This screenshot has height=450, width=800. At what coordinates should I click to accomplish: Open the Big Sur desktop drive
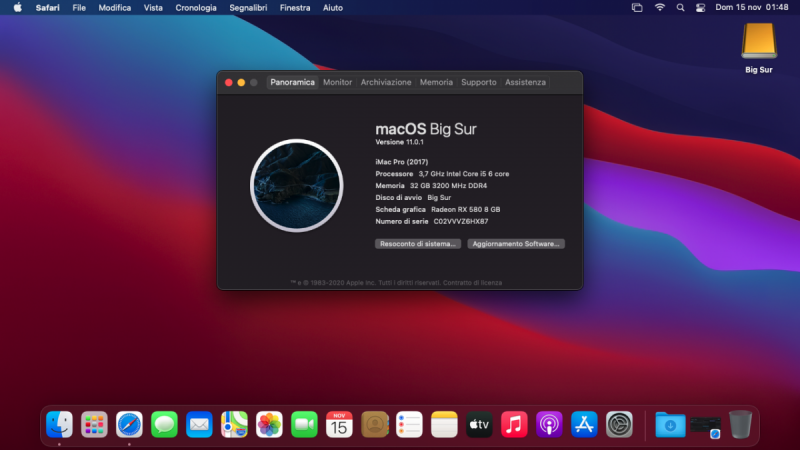tap(758, 42)
